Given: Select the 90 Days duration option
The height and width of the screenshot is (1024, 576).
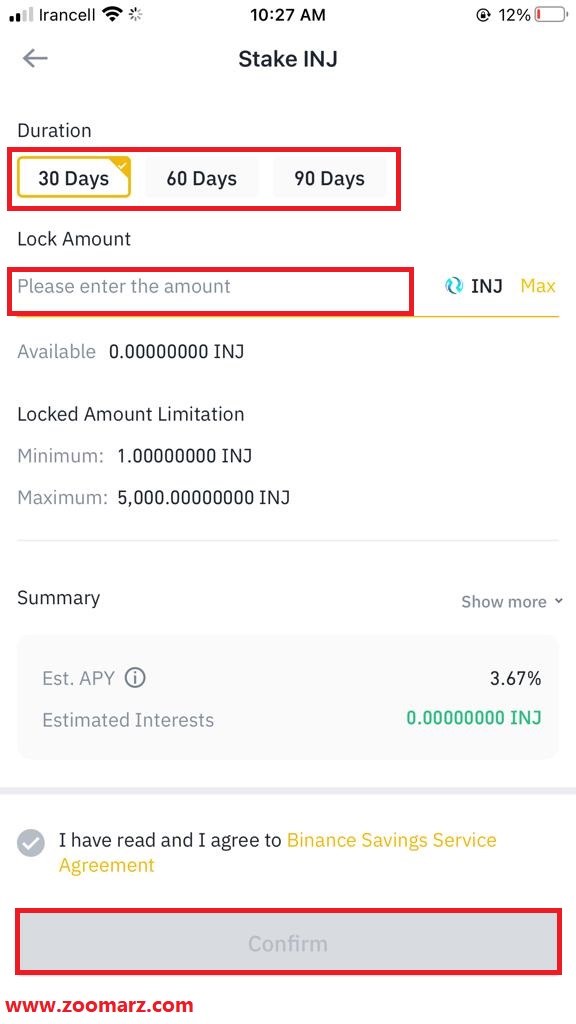Looking at the screenshot, I should (329, 178).
